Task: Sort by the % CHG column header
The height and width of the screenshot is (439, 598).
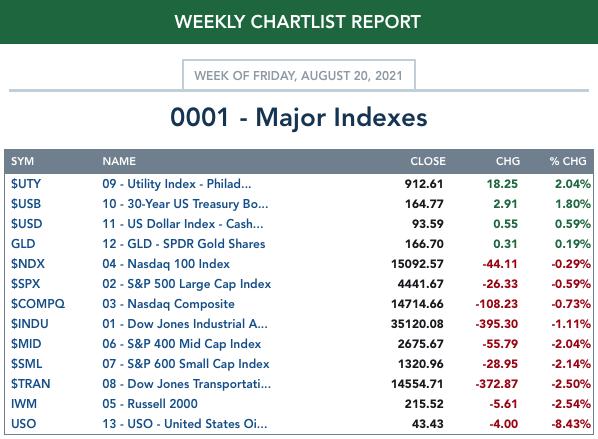Action: (568, 161)
